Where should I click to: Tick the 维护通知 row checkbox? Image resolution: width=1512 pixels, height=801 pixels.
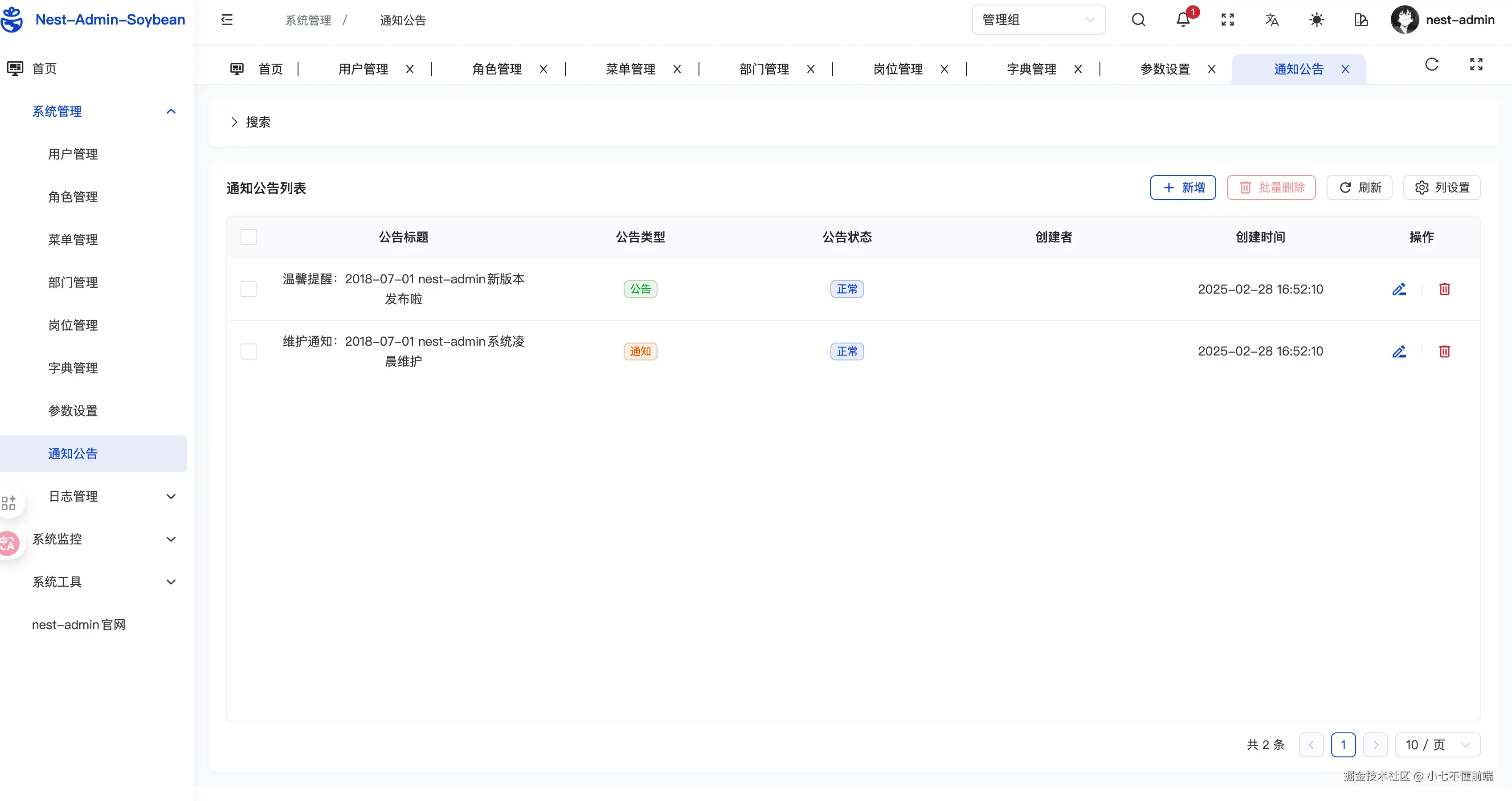[248, 351]
